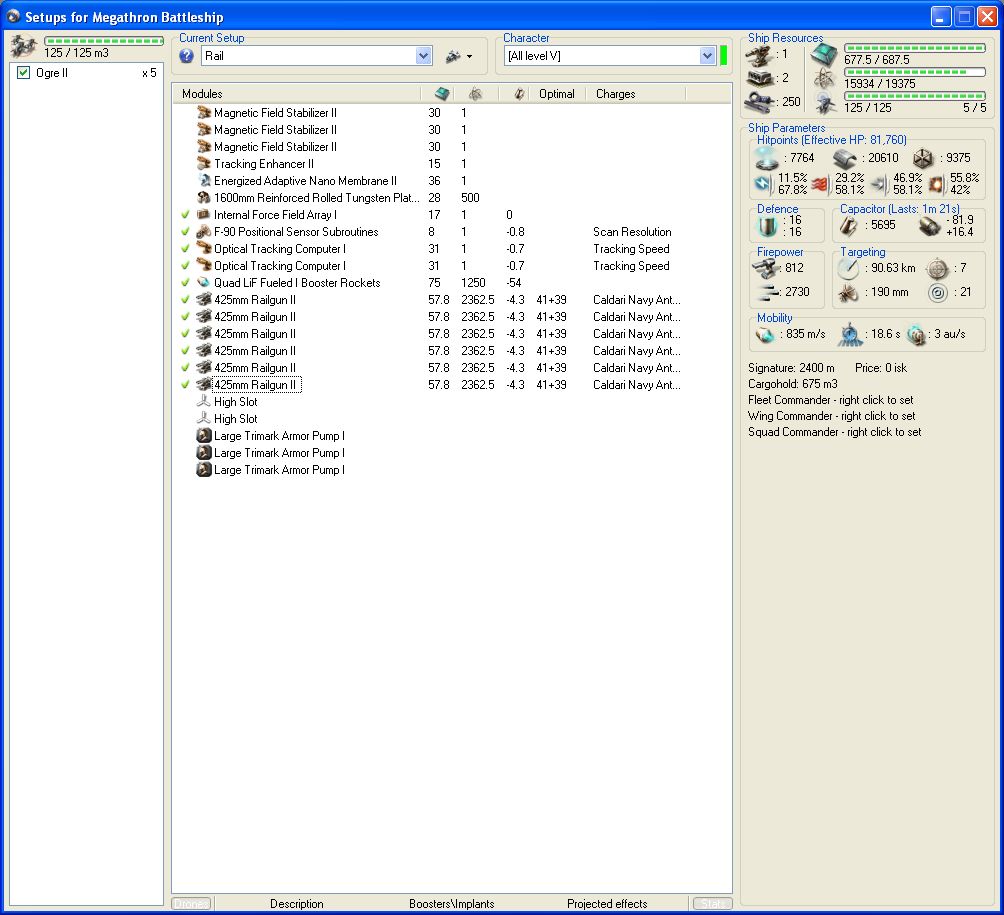This screenshot has width=1004, height=915.
Task: Click the targeting range icon
Action: click(x=848, y=269)
